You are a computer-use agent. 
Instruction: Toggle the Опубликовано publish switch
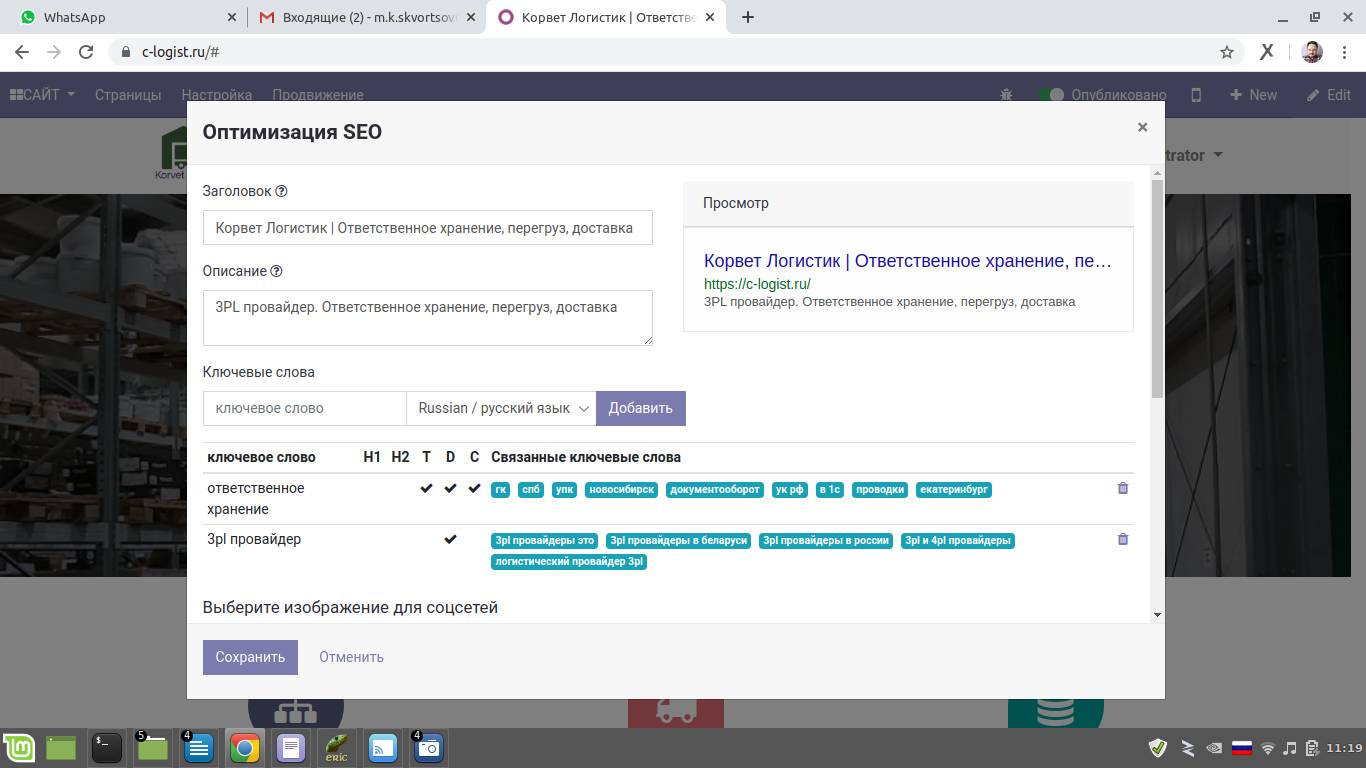(x=1051, y=95)
